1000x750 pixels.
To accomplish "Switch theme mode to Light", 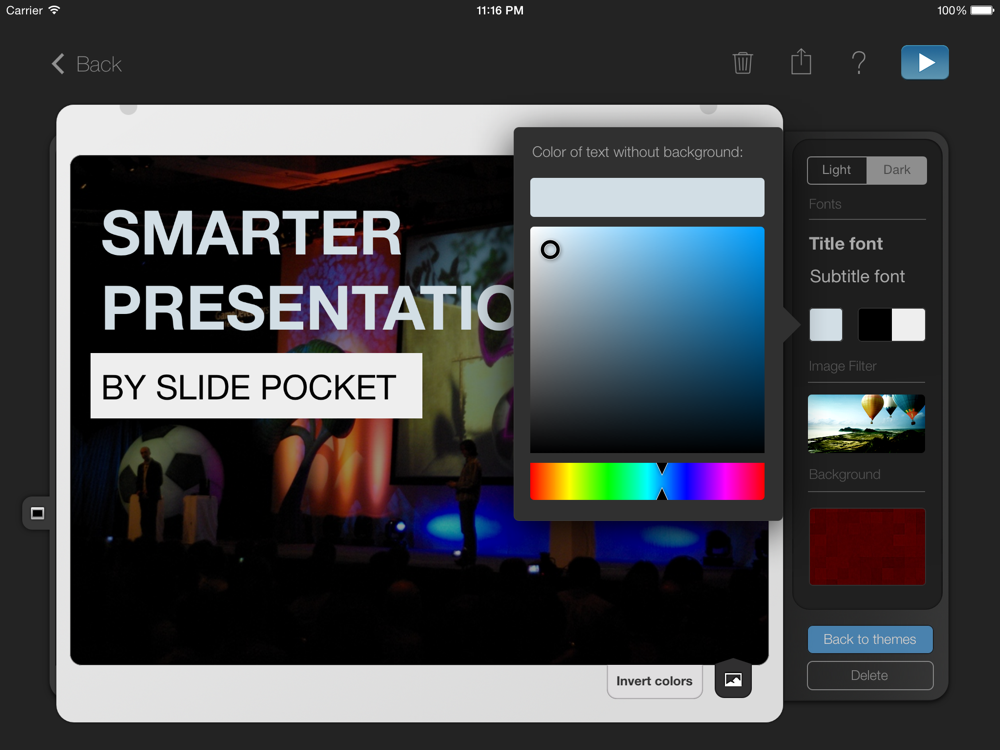I will click(836, 170).
